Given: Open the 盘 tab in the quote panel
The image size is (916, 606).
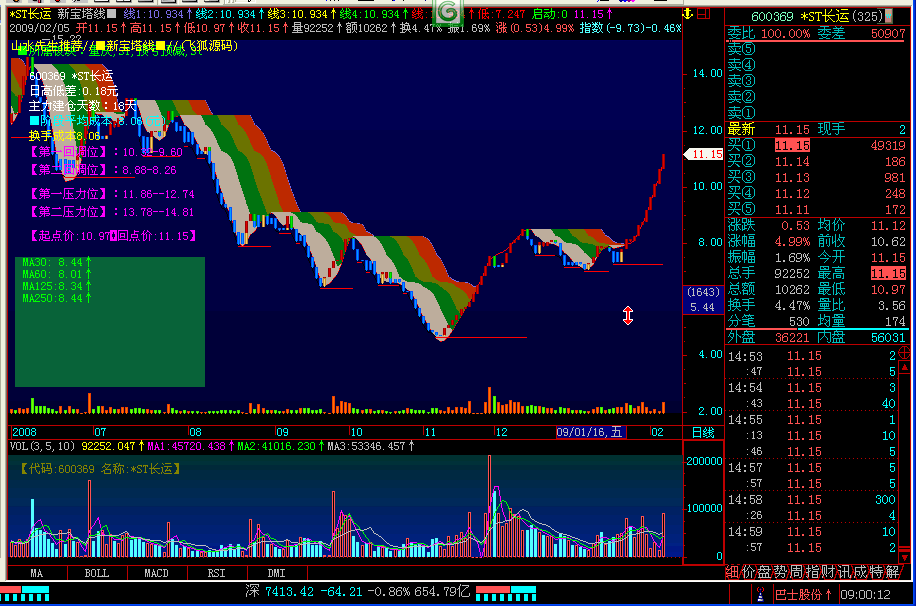Looking at the screenshot, I should (x=764, y=572).
